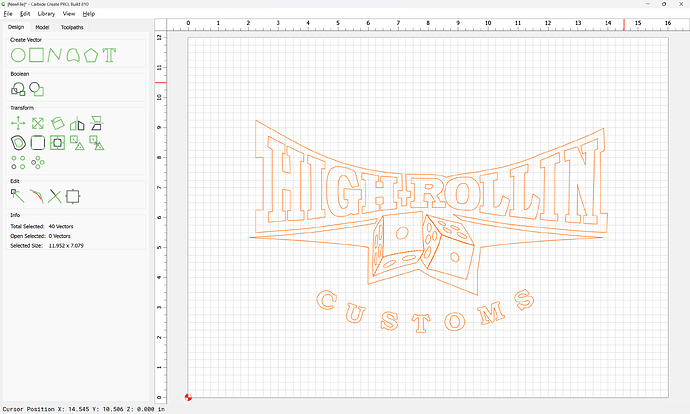Switch to the Toolpaths tab
The image size is (690, 414).
click(x=72, y=27)
